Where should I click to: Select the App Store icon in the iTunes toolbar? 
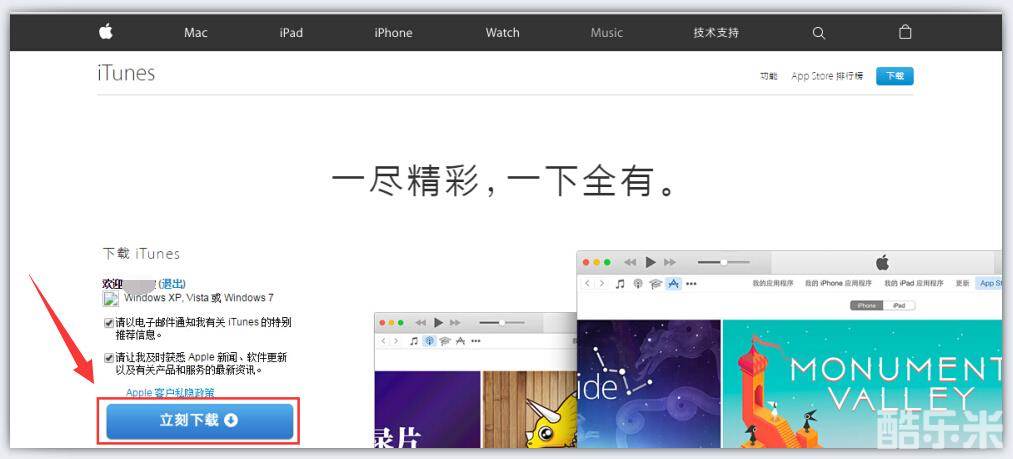pyautogui.click(x=673, y=284)
